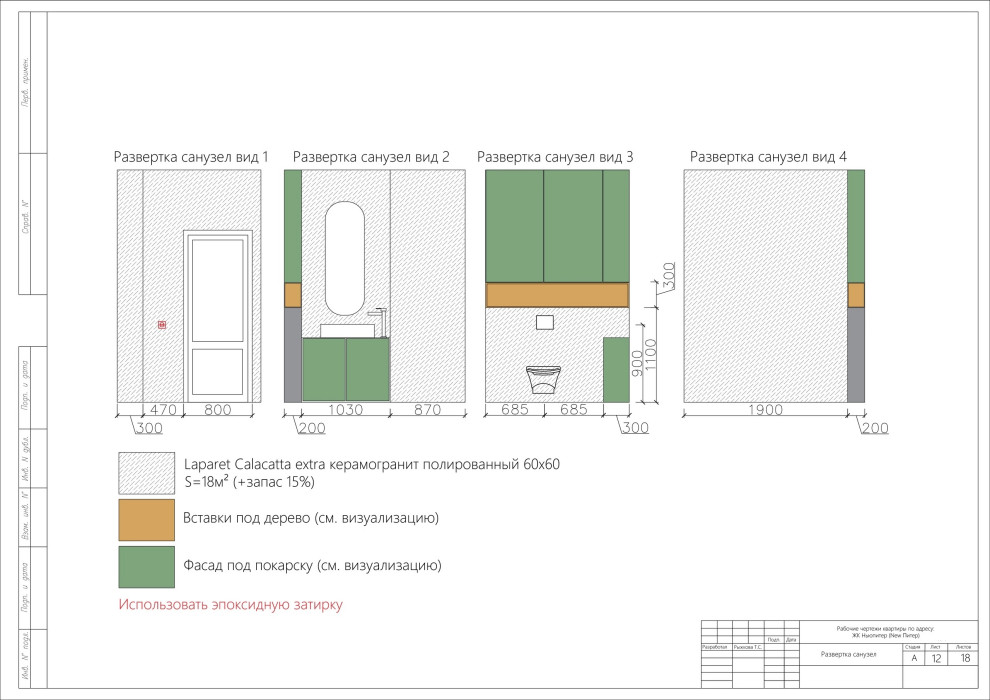Select the green vanity cabinet in view 2
Image resolution: width=990 pixels, height=700 pixels.
[345, 370]
